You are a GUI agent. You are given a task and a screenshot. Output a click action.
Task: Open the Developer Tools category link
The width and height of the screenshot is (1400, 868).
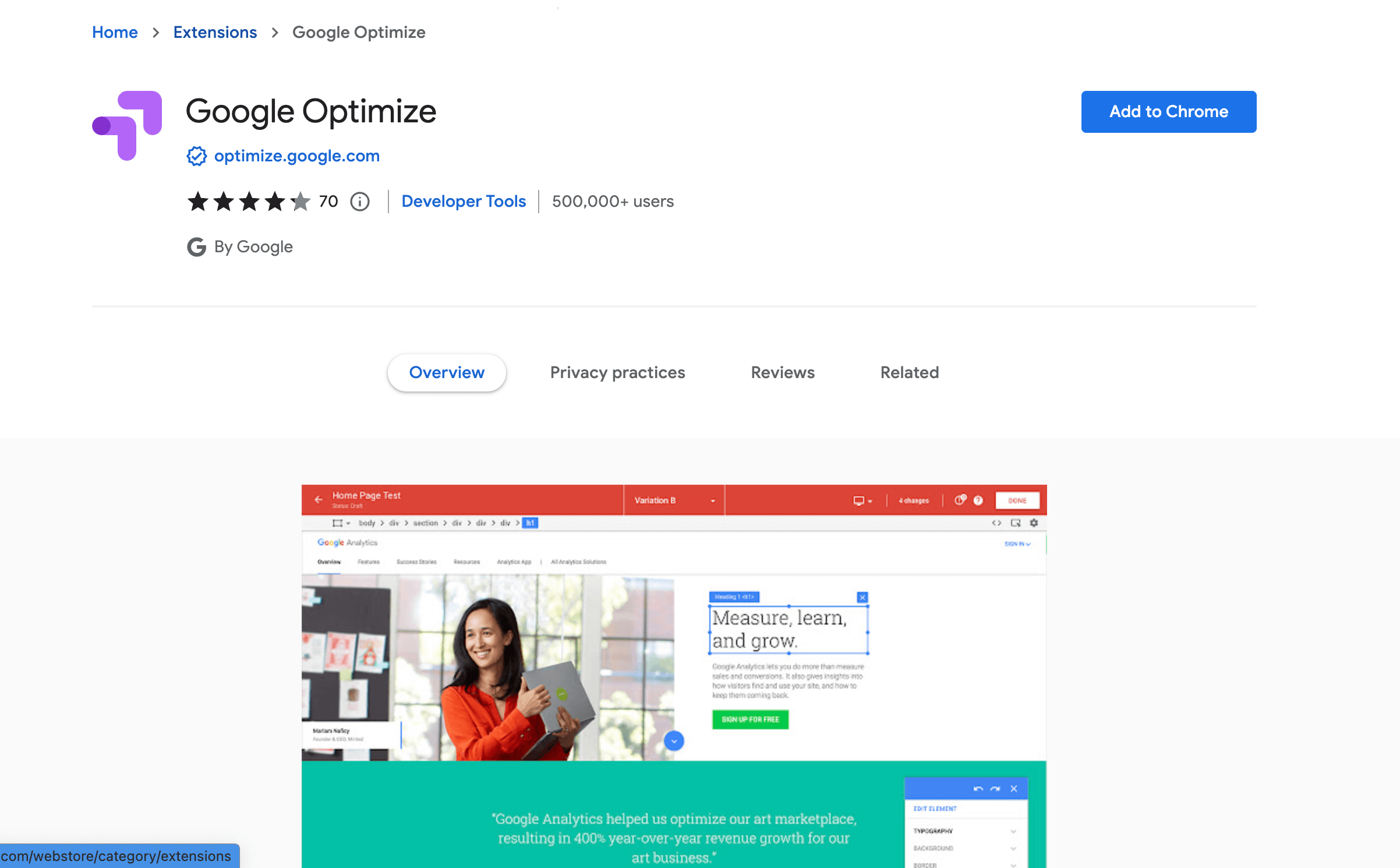464,202
